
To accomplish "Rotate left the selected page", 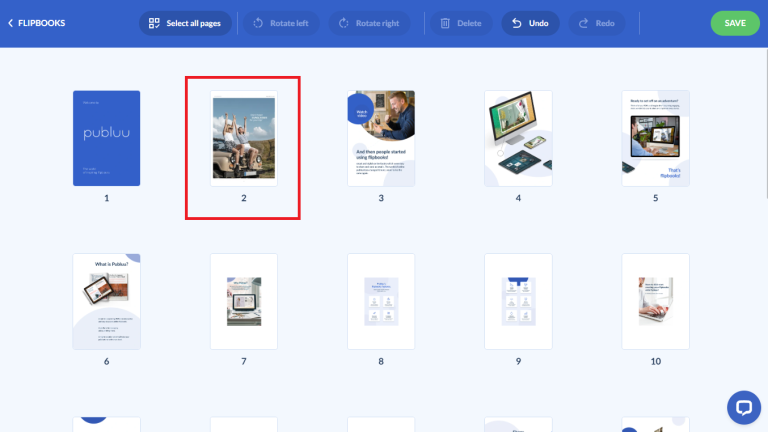I will [x=281, y=23].
